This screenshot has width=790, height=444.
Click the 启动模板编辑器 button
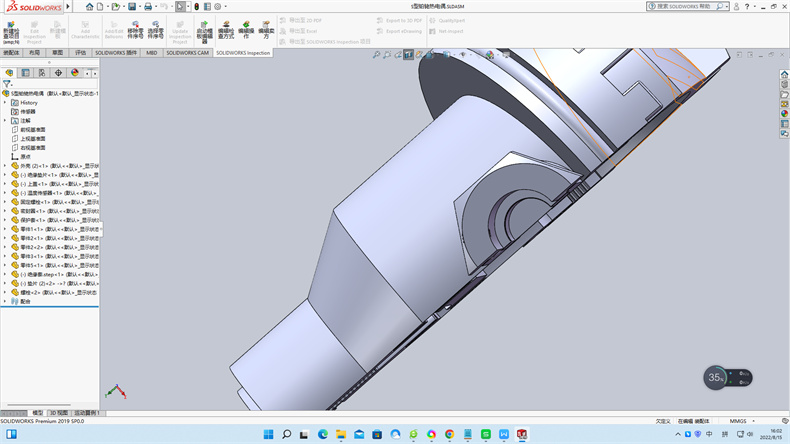pos(204,30)
